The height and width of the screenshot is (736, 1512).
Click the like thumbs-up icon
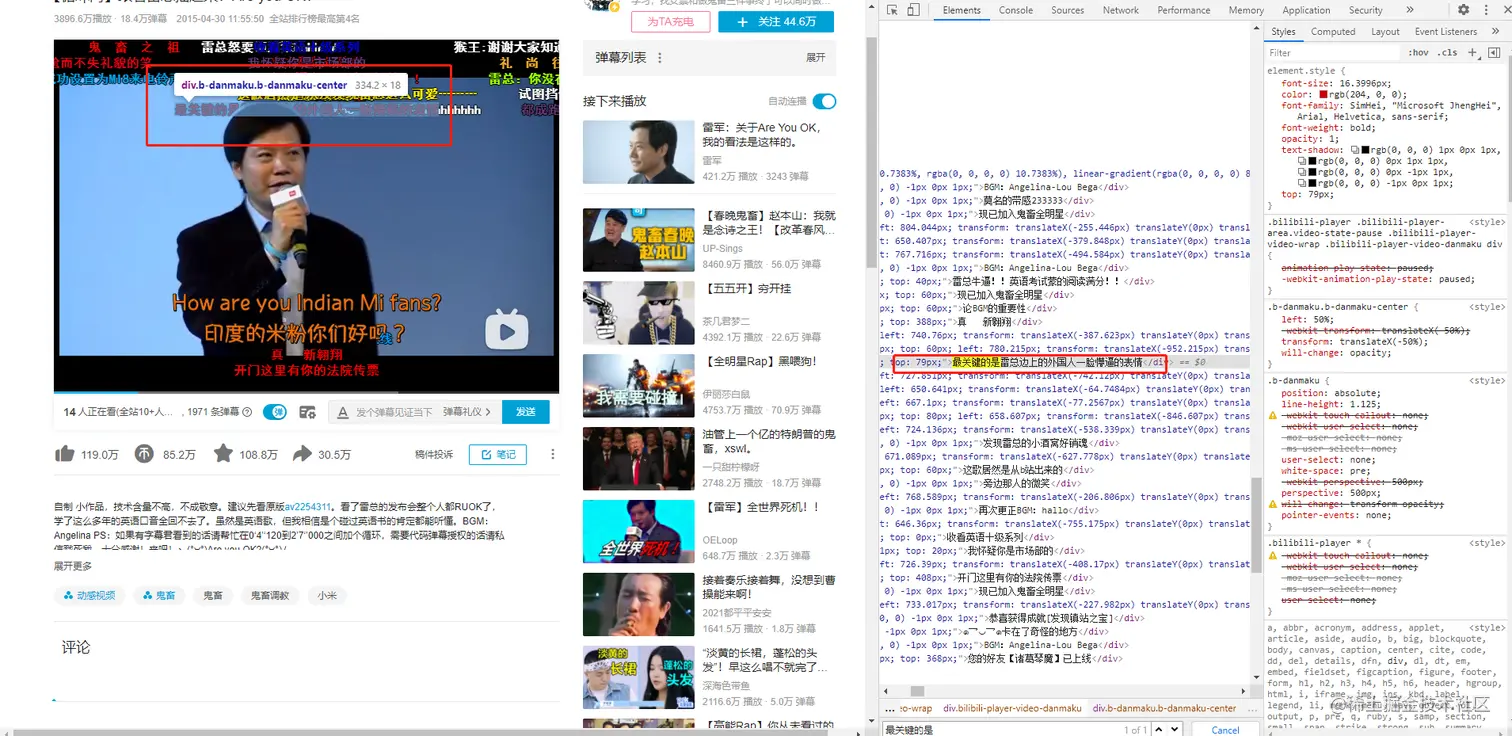click(65, 454)
